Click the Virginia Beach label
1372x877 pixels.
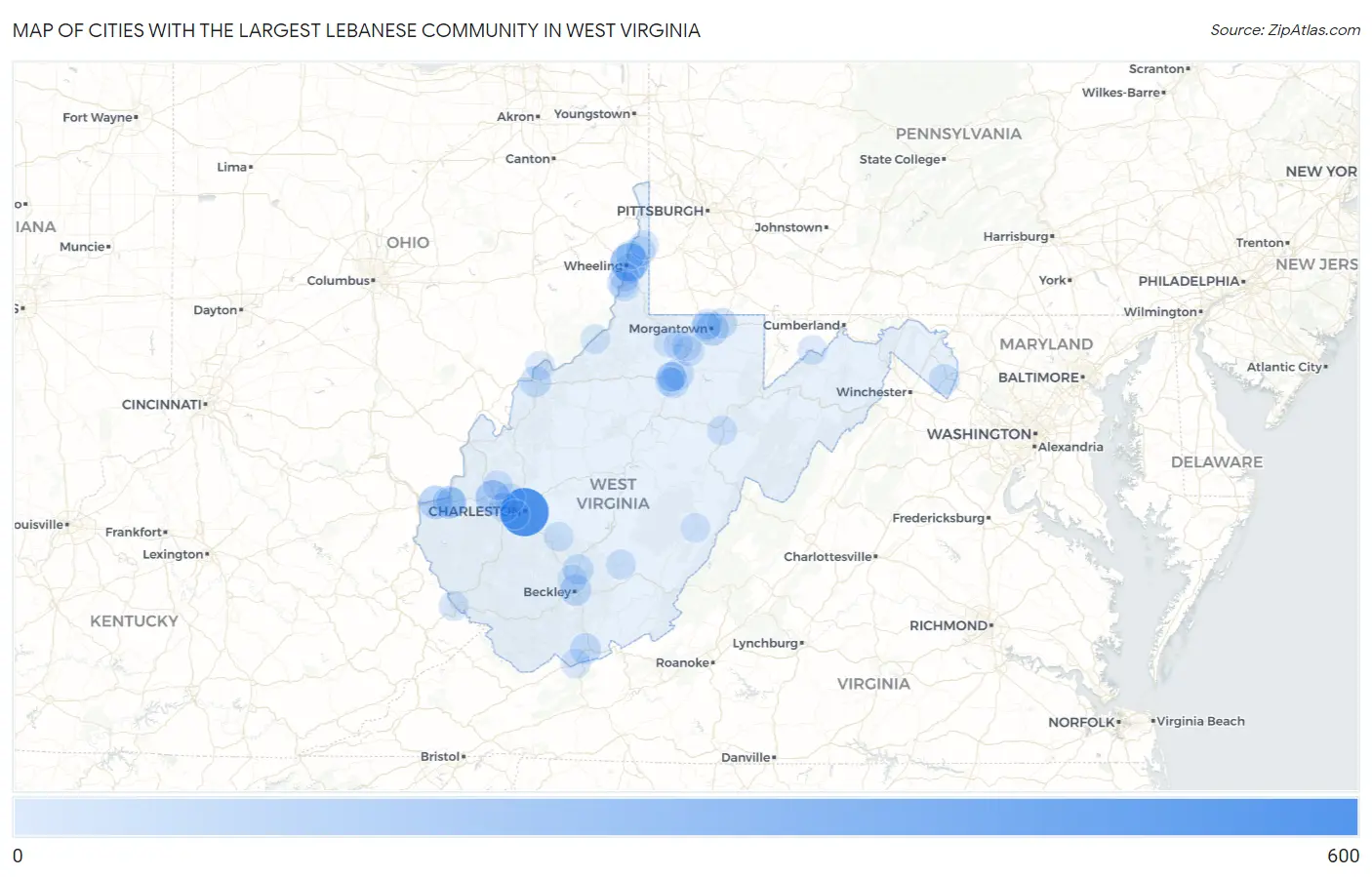(x=1200, y=722)
